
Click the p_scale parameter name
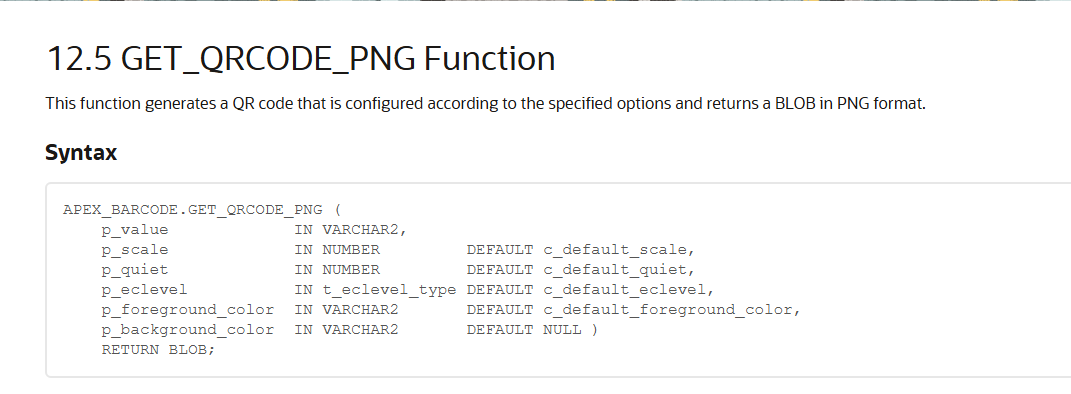pyautogui.click(x=135, y=250)
